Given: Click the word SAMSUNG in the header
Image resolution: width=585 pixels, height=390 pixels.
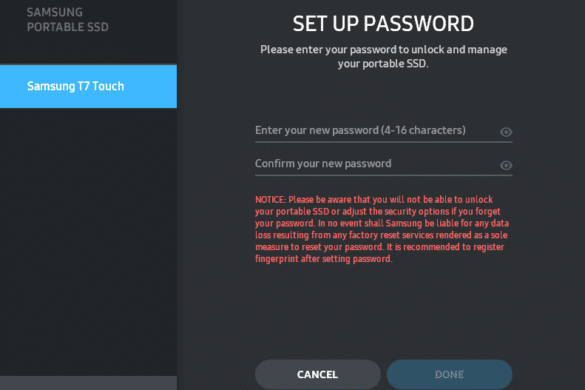Looking at the screenshot, I should point(55,12).
